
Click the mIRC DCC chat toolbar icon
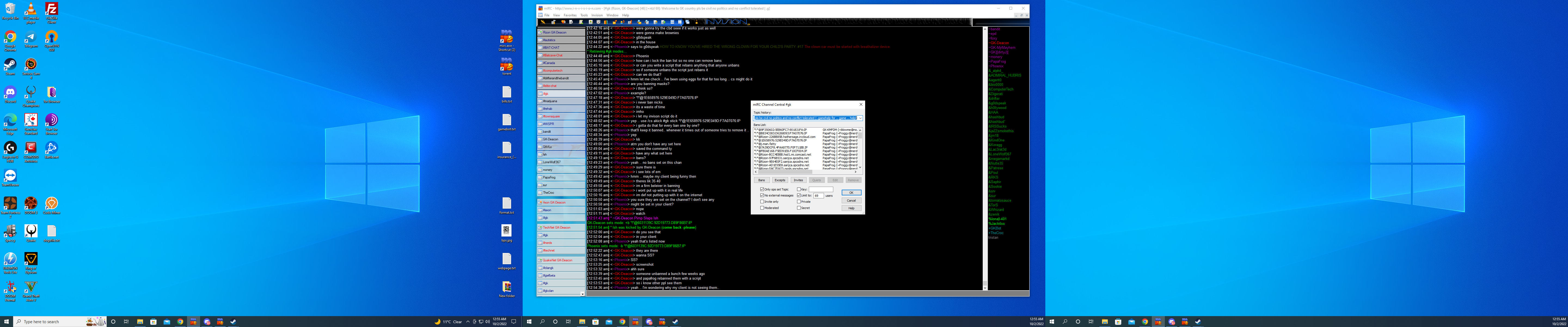pyautogui.click(x=623, y=22)
